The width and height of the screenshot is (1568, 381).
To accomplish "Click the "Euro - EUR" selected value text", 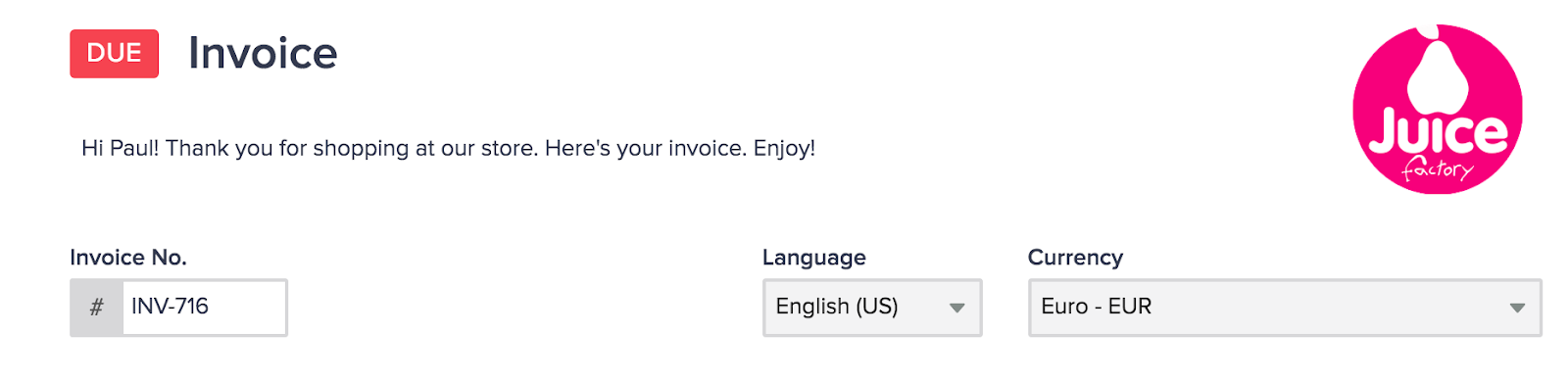I will click(x=1096, y=307).
